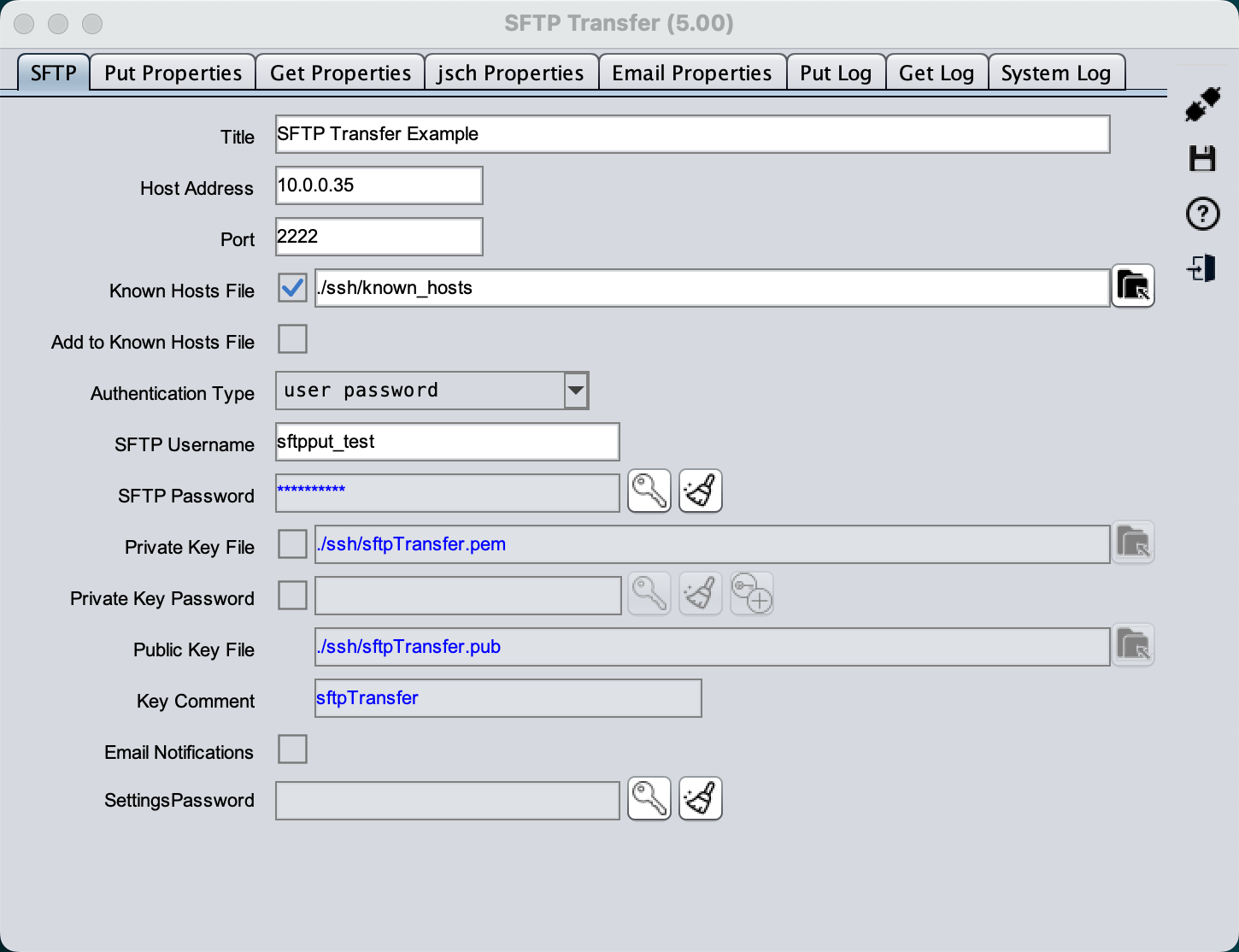
Task: Switch to the Put Properties tab
Action: pyautogui.click(x=173, y=73)
